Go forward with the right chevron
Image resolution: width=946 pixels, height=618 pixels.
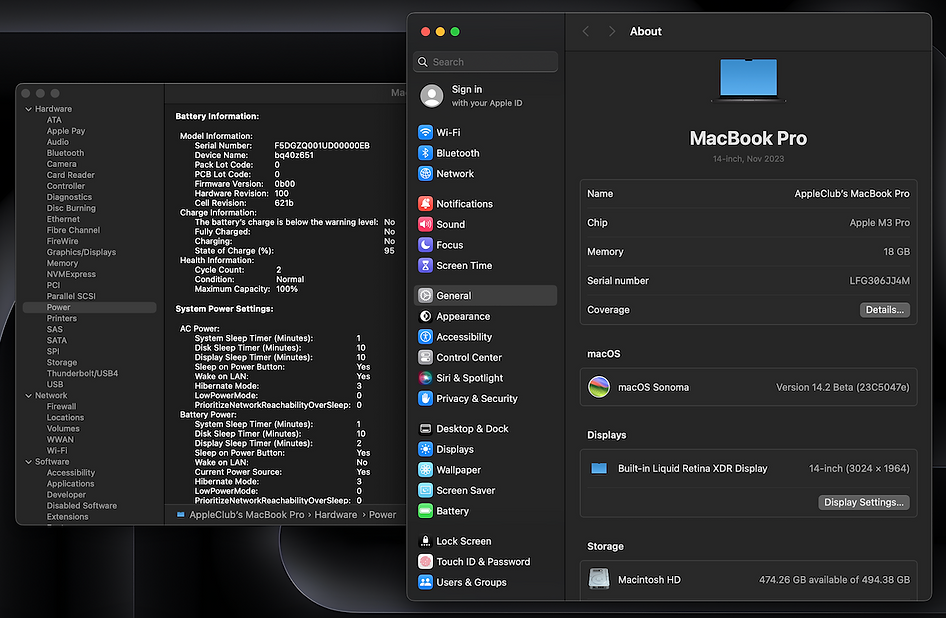pos(612,31)
